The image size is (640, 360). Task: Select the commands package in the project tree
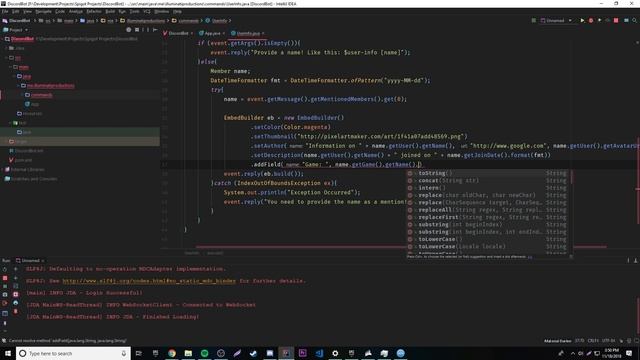pyautogui.click(x=42, y=95)
